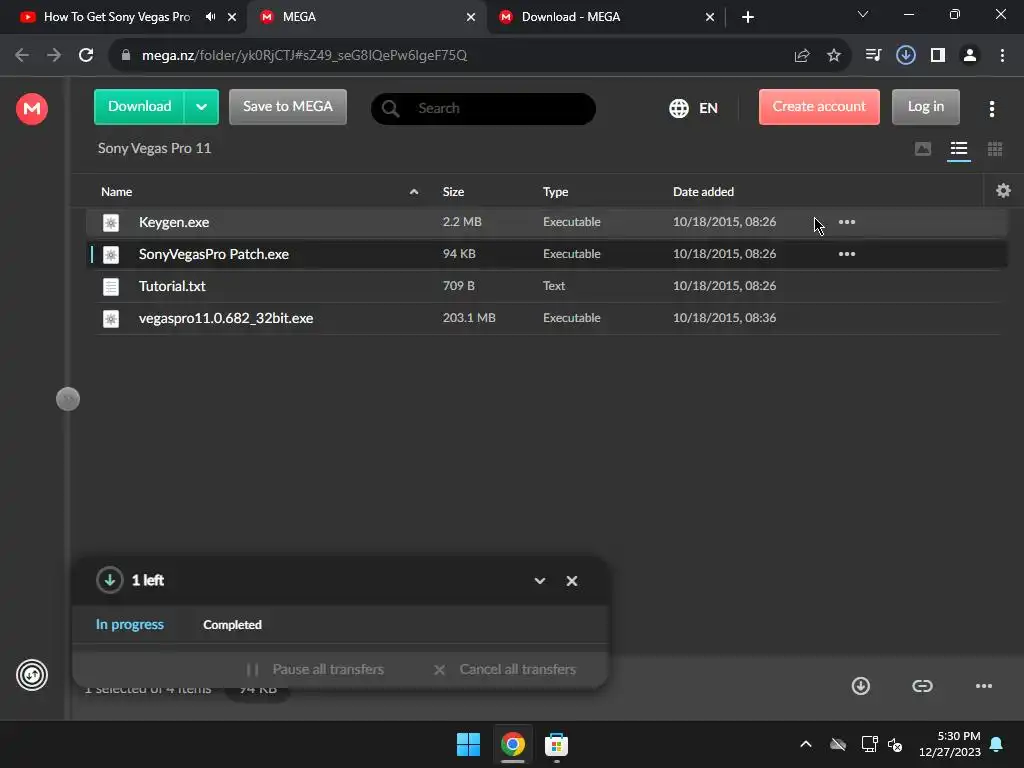
Task: Click Keygen.exe executable file icon
Action: 111,223
